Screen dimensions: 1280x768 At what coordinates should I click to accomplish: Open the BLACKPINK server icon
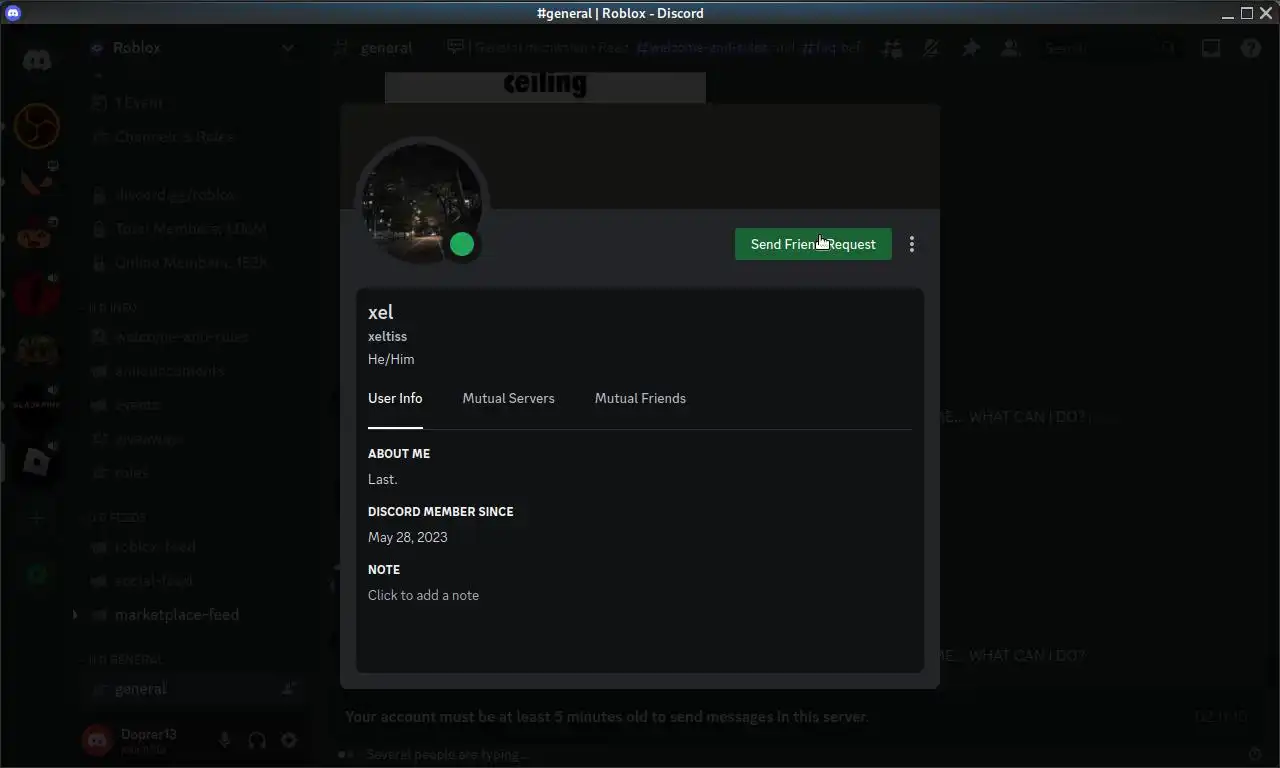37,405
